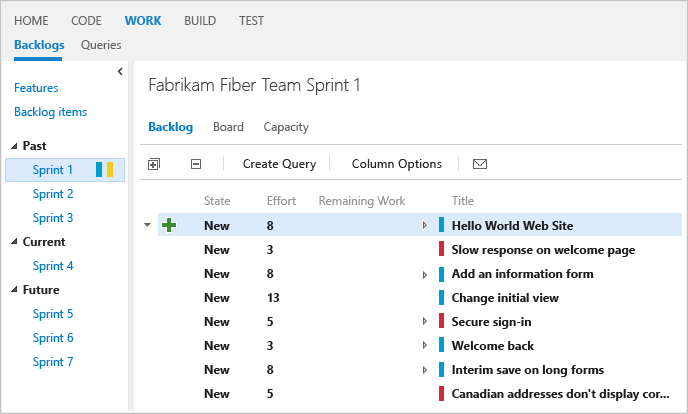Expand Secure sign-in item
Image resolution: width=688 pixels, height=414 pixels.
(424, 321)
